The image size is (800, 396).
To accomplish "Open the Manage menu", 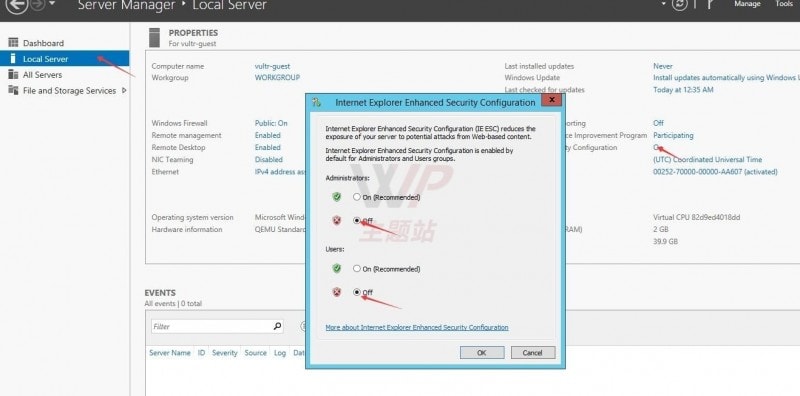I will coord(747,4).
